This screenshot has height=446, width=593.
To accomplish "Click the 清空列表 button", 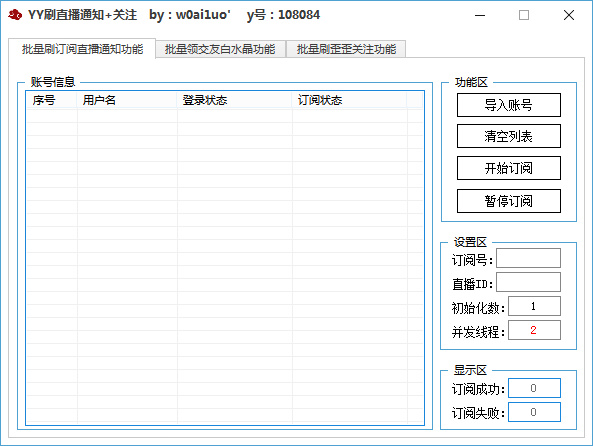I will point(509,136).
